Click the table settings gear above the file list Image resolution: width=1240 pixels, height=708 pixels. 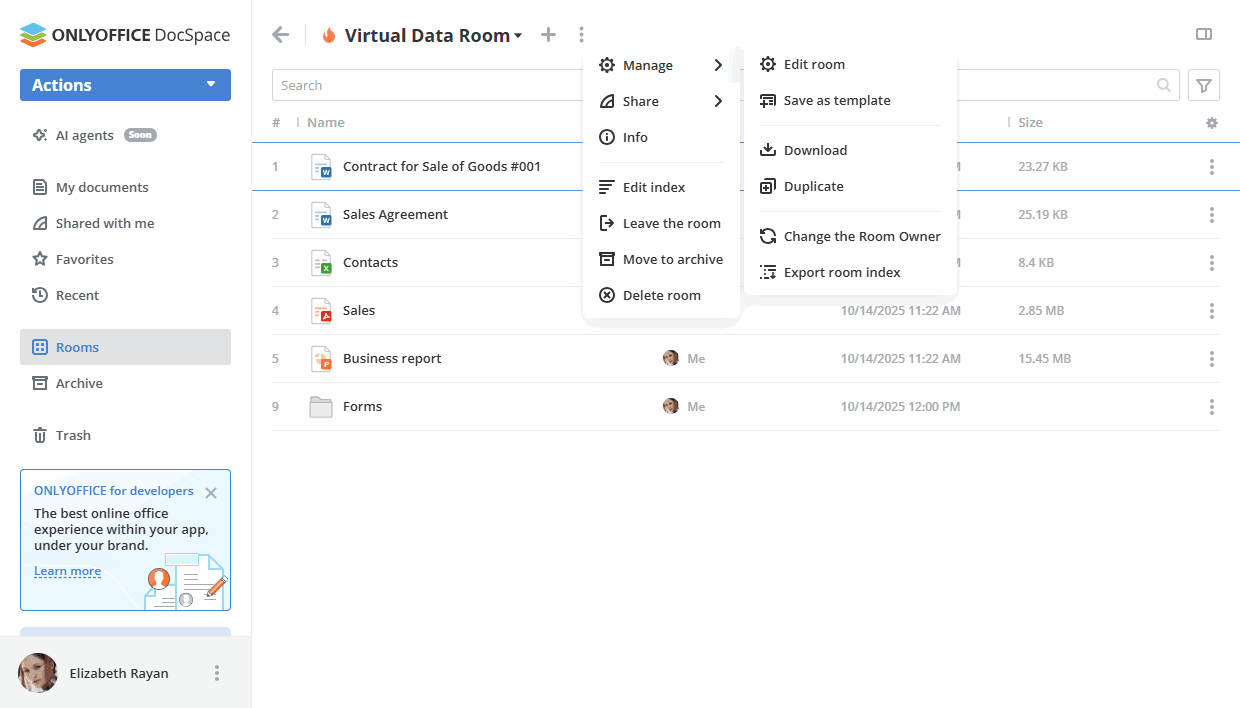[x=1211, y=122]
